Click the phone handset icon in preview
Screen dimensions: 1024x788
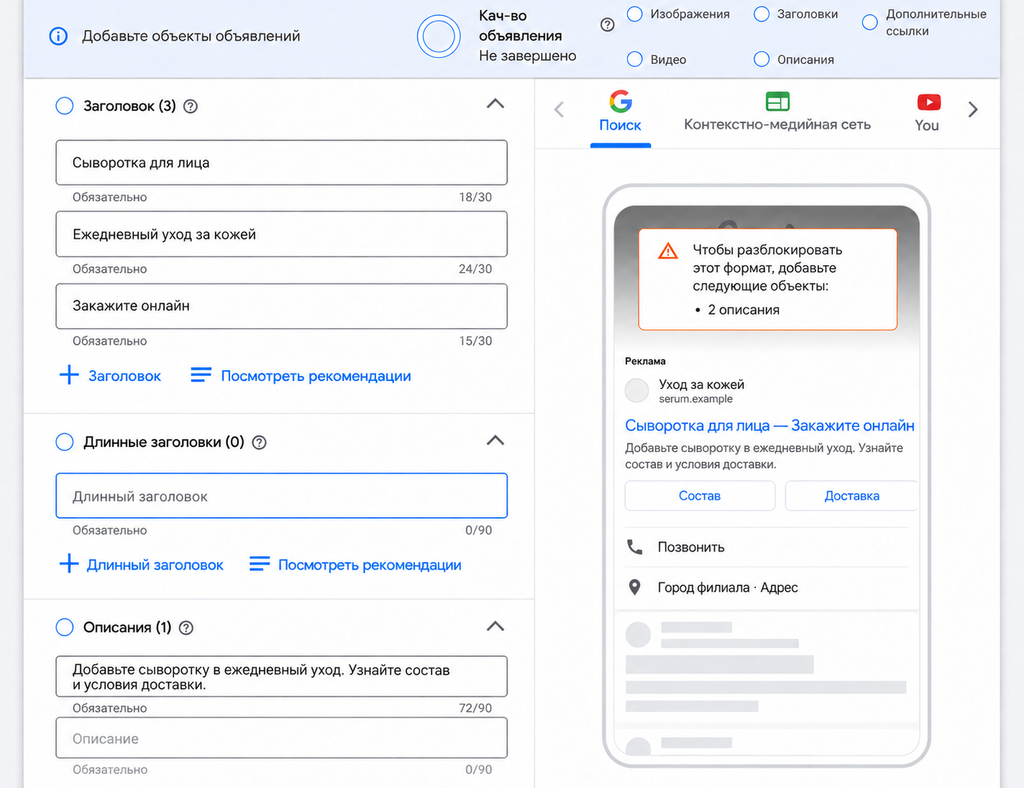pos(635,547)
